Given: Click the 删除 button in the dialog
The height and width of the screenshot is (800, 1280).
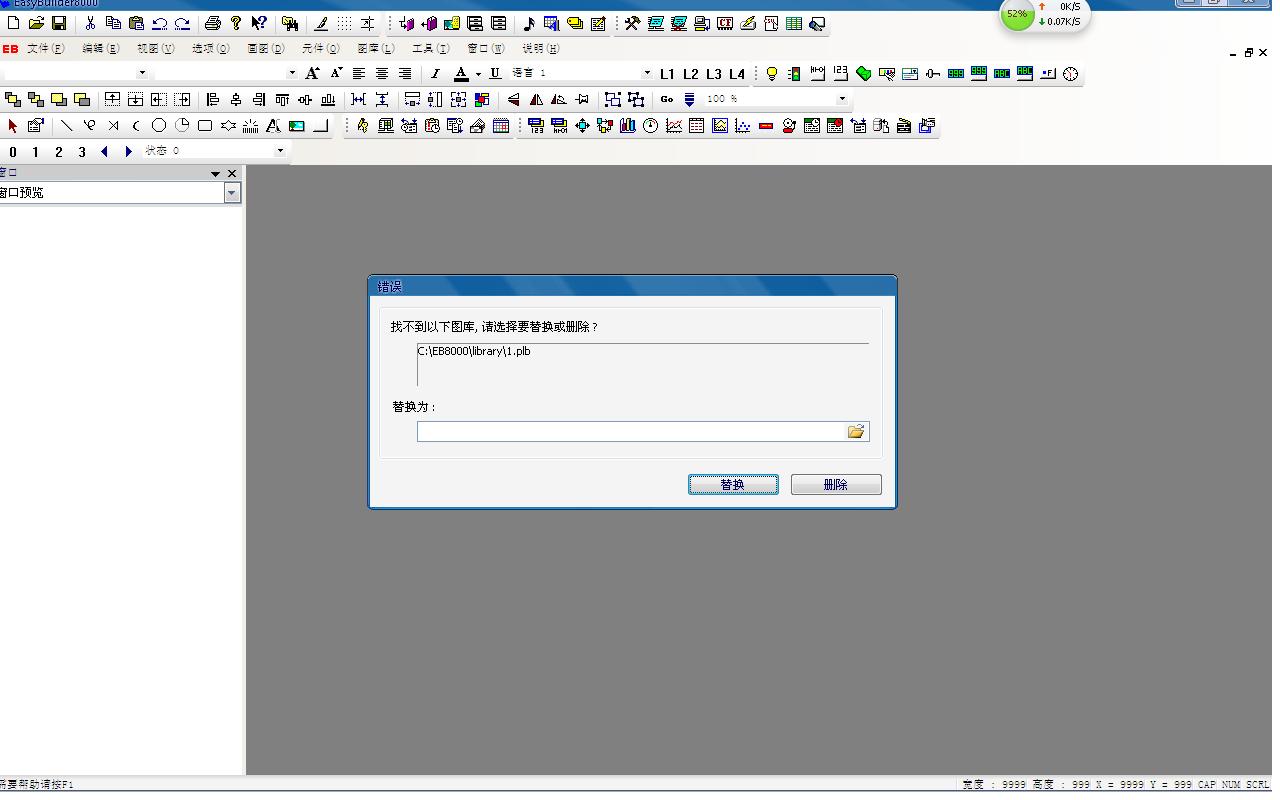Looking at the screenshot, I should click(836, 485).
